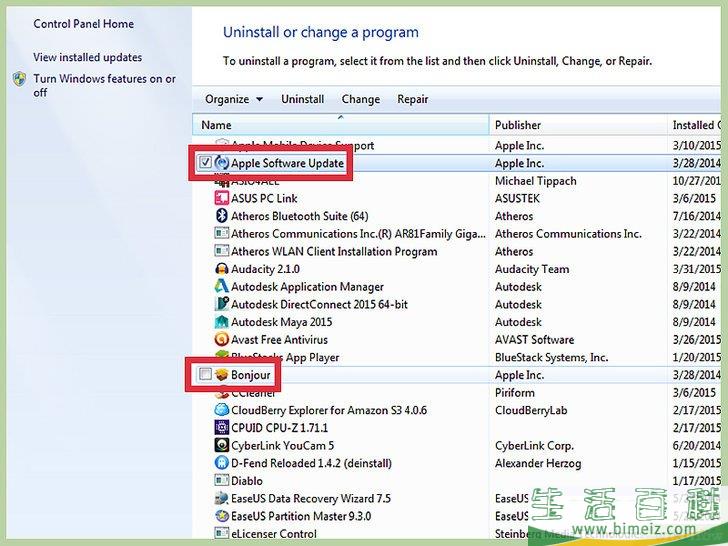Click the Repair toolbar button
The width and height of the screenshot is (728, 546).
tap(413, 99)
